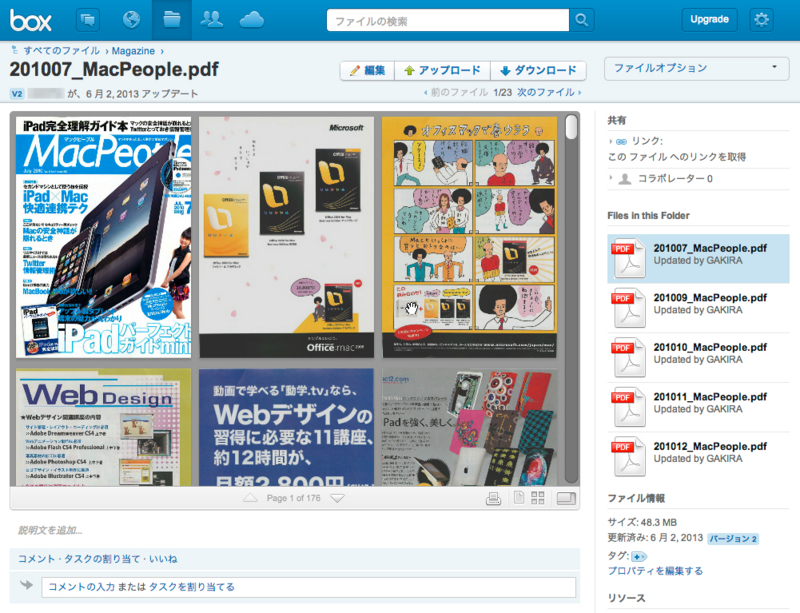Click PDF icon of 201012_MacPeople.pdf
800x613 pixels.
[628, 456]
